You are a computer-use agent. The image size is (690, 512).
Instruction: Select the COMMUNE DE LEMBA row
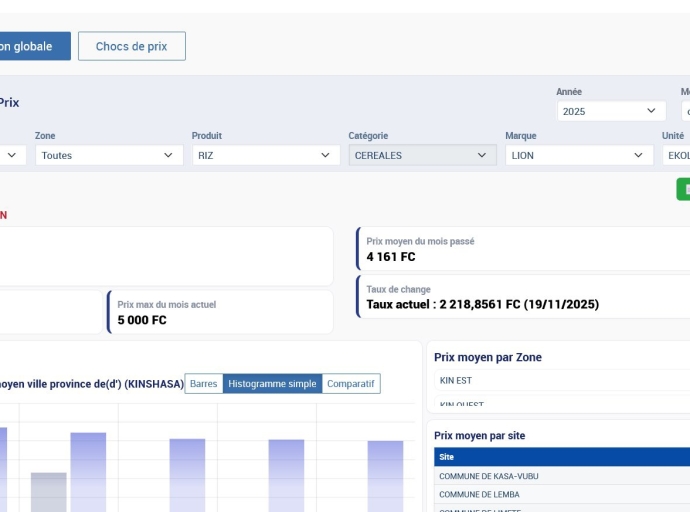coord(561,494)
